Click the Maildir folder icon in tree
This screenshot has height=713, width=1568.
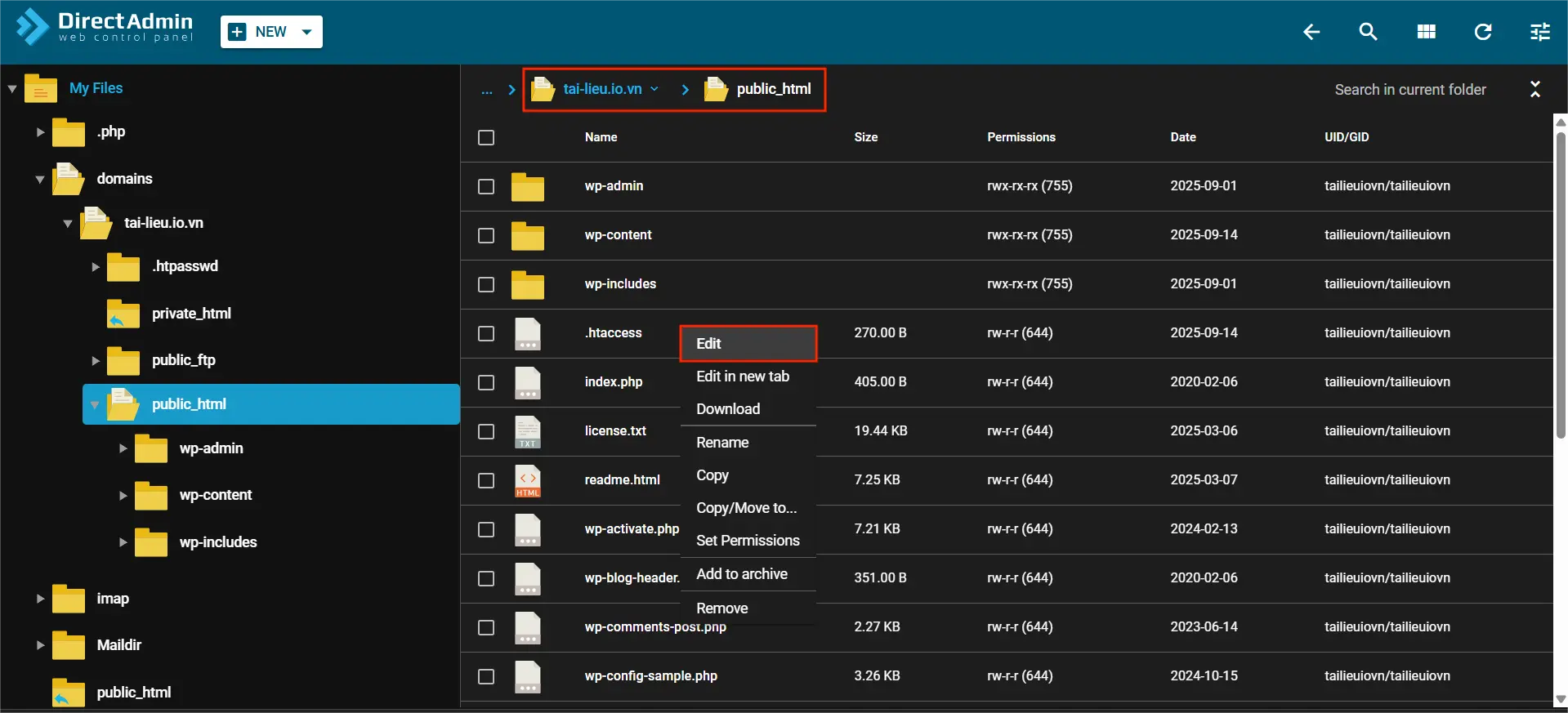69,645
